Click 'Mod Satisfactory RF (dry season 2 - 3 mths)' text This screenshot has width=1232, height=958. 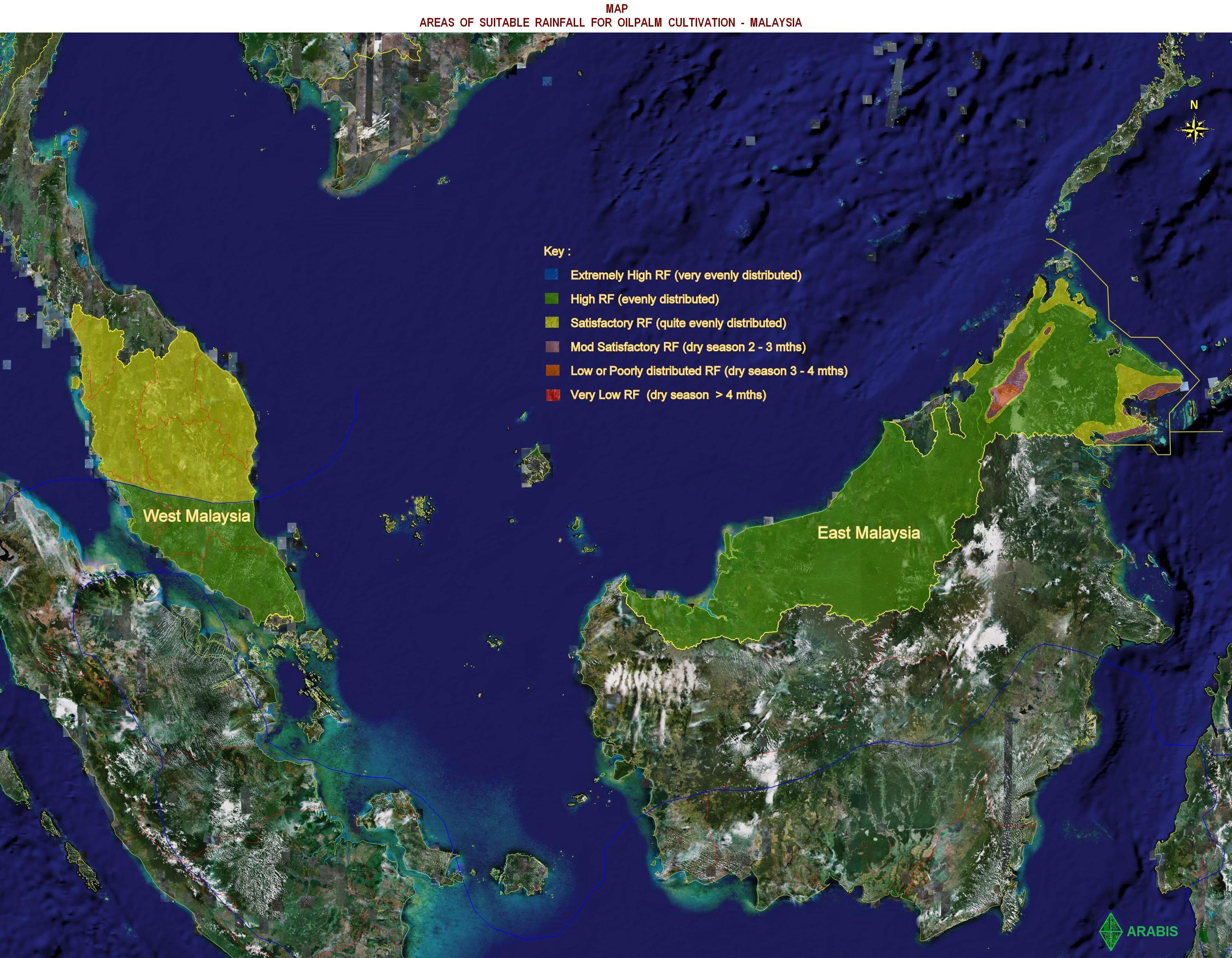pos(688,347)
